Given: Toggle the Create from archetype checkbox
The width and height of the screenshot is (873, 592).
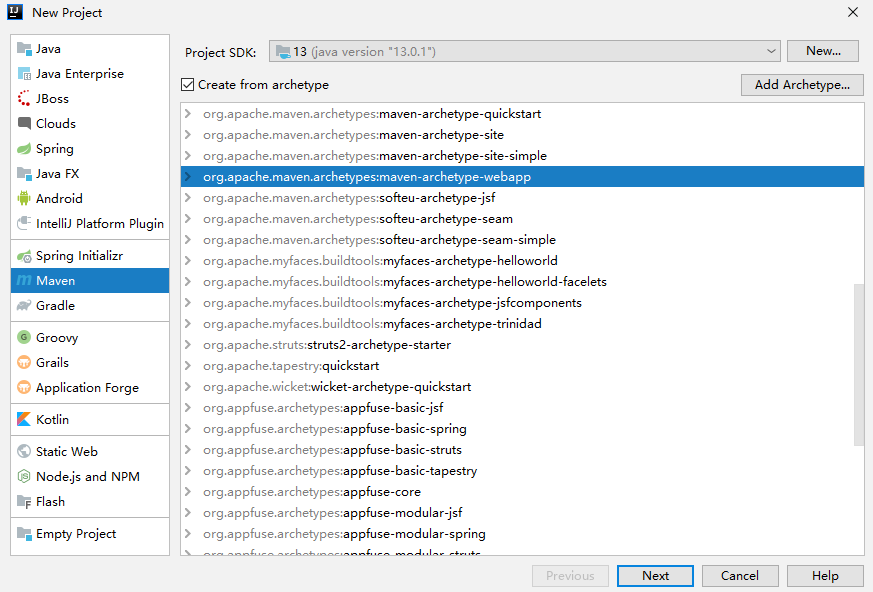Looking at the screenshot, I should point(188,85).
